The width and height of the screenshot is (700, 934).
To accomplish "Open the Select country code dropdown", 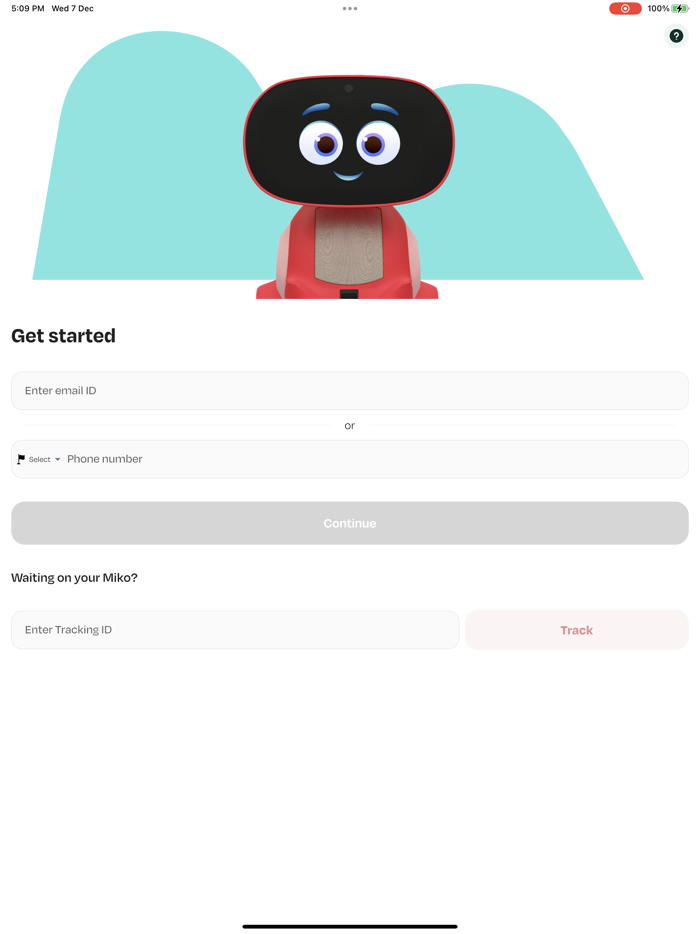I will click(x=39, y=459).
